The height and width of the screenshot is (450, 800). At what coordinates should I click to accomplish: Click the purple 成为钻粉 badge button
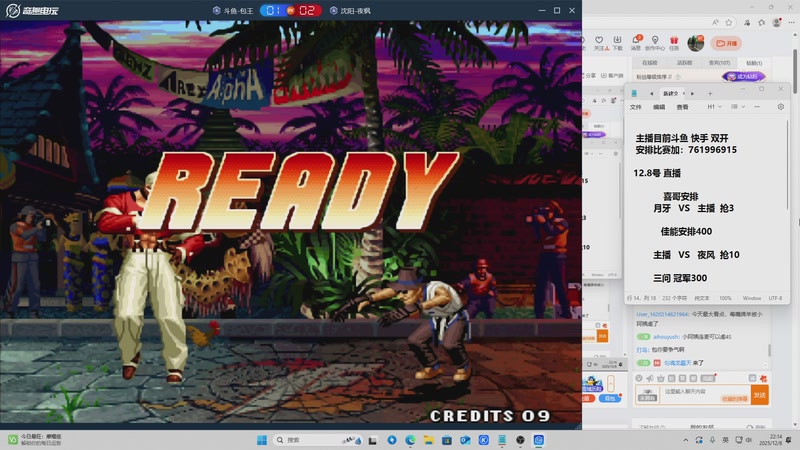coord(744,77)
